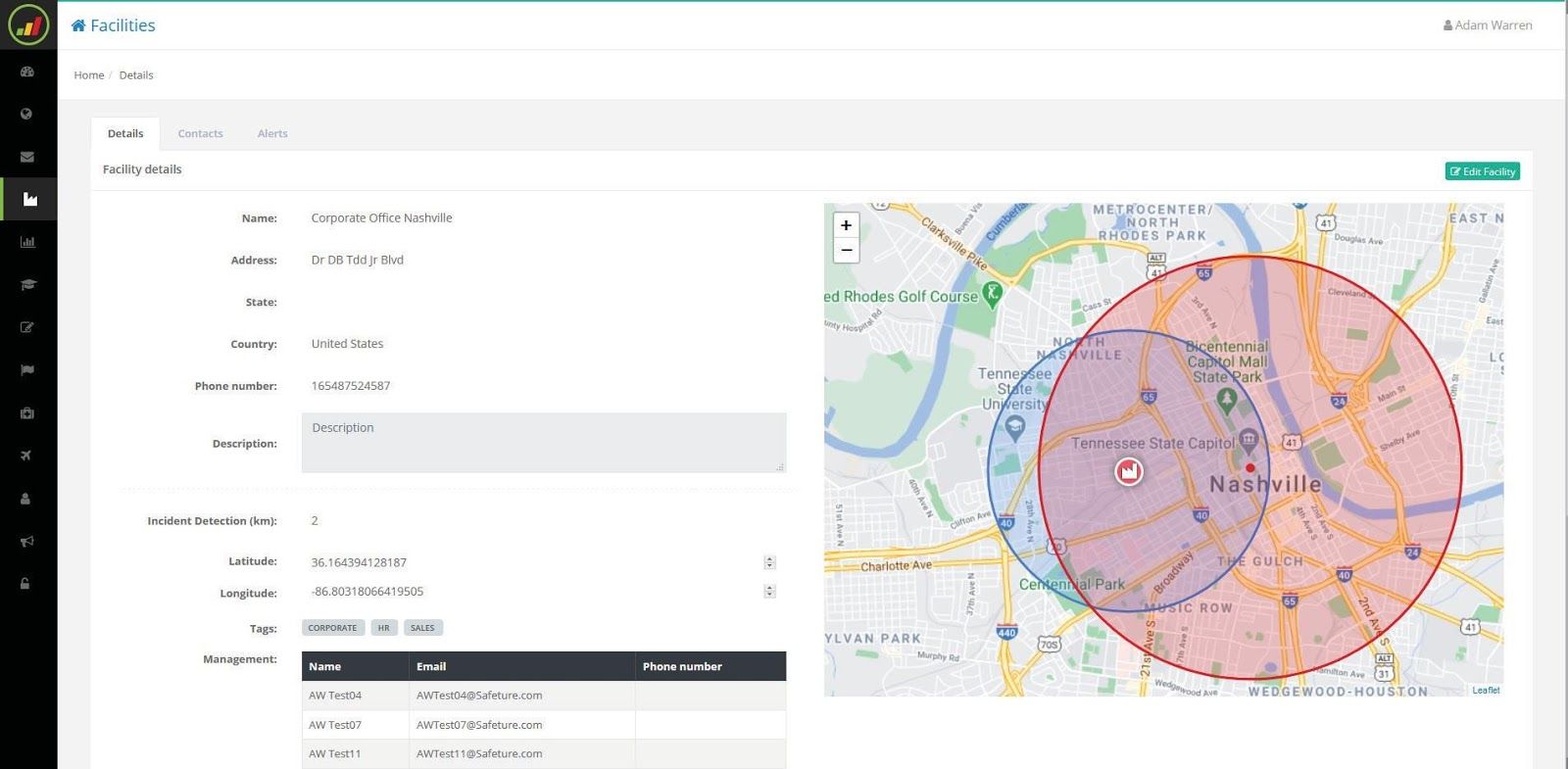The height and width of the screenshot is (769, 1568).
Task: Click the Dr DB Tdd Jr Blvd address
Action: tap(358, 261)
